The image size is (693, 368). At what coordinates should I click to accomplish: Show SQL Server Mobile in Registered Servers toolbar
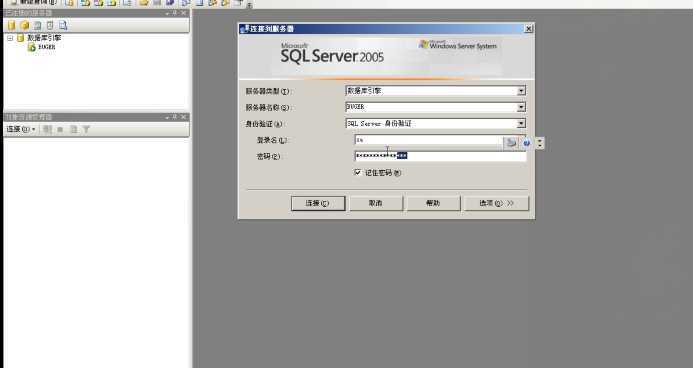[50, 26]
